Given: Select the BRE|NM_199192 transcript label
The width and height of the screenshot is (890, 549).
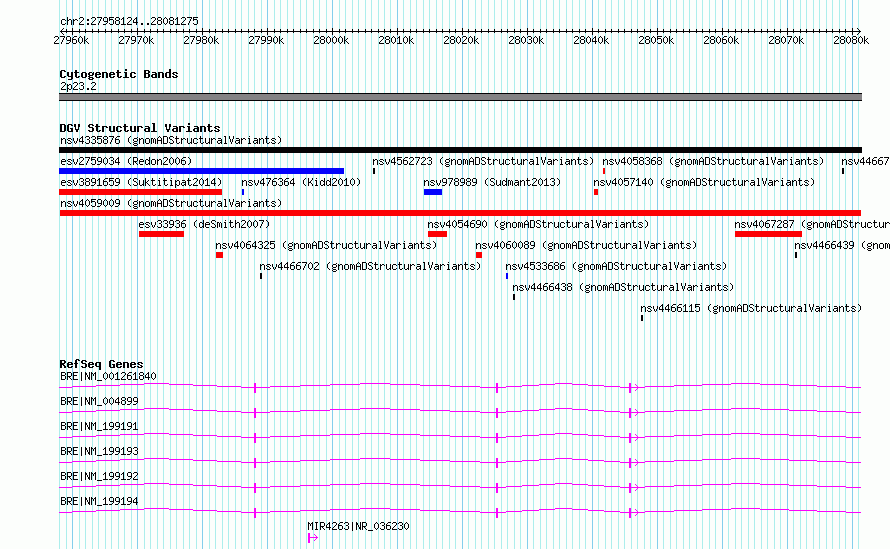Looking at the screenshot, I should [x=99, y=476].
